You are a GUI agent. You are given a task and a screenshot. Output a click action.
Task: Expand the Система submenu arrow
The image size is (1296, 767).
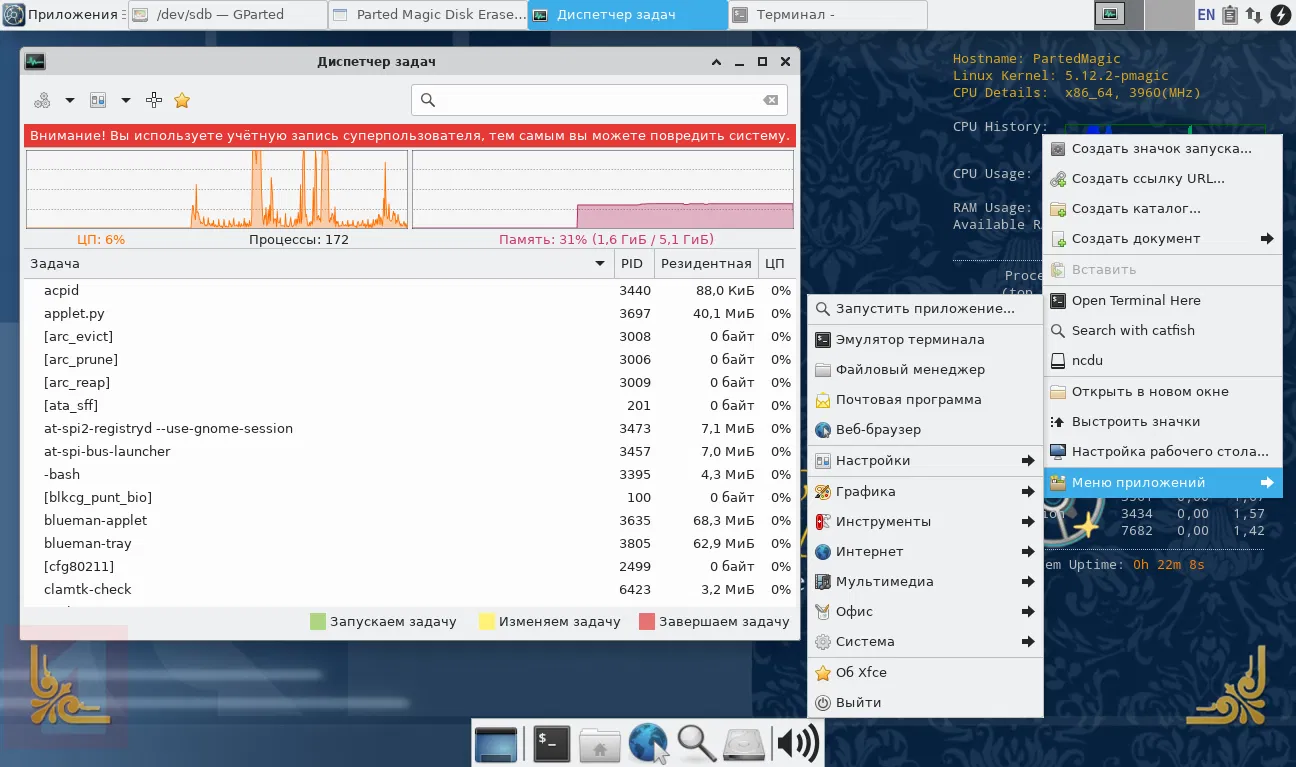(x=1028, y=642)
